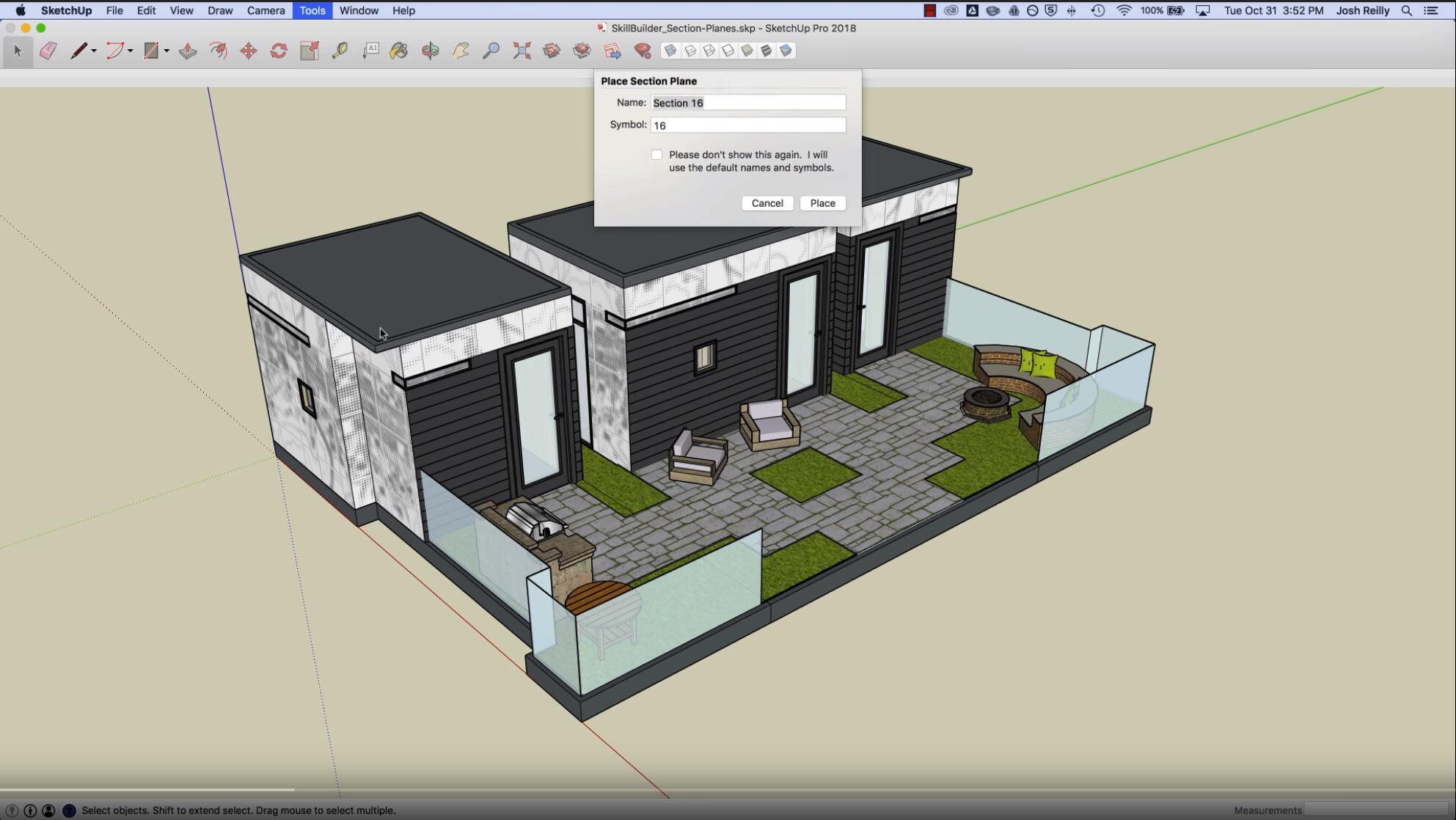
Task: Open the Draw menu
Action: (219, 10)
